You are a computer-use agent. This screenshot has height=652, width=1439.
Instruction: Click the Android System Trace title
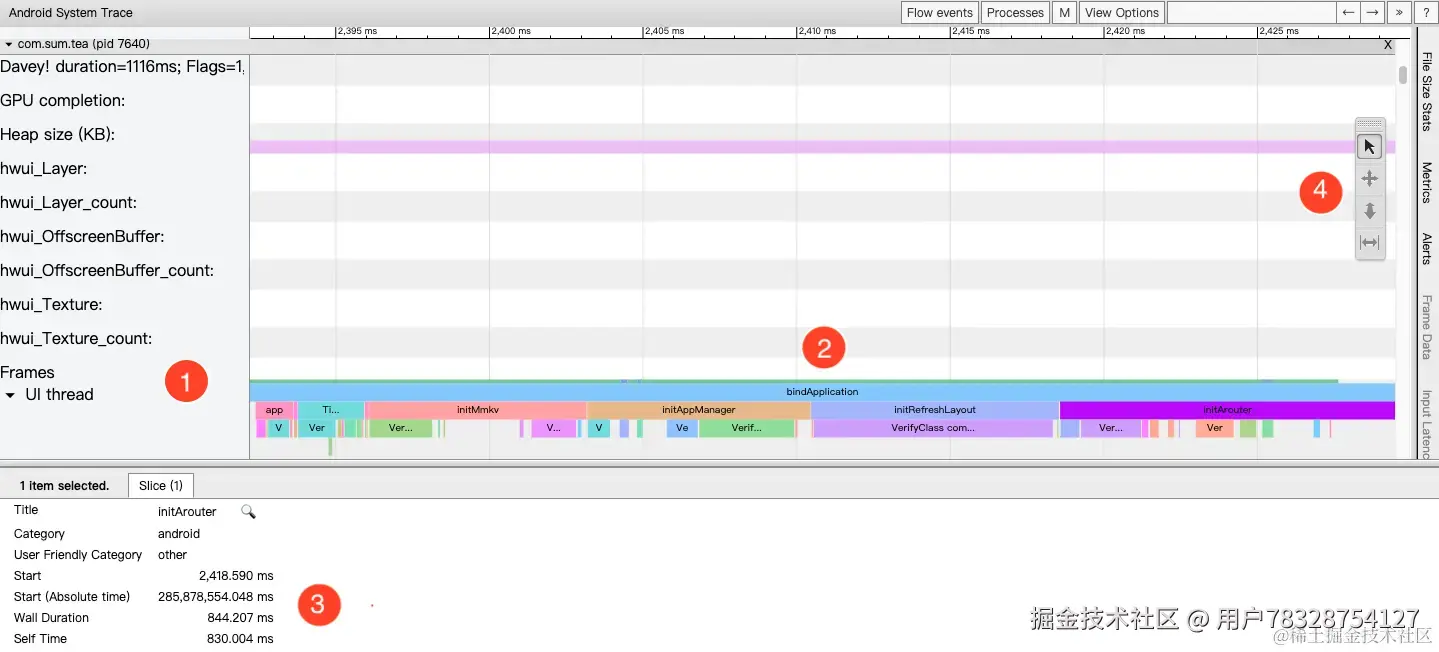71,13
